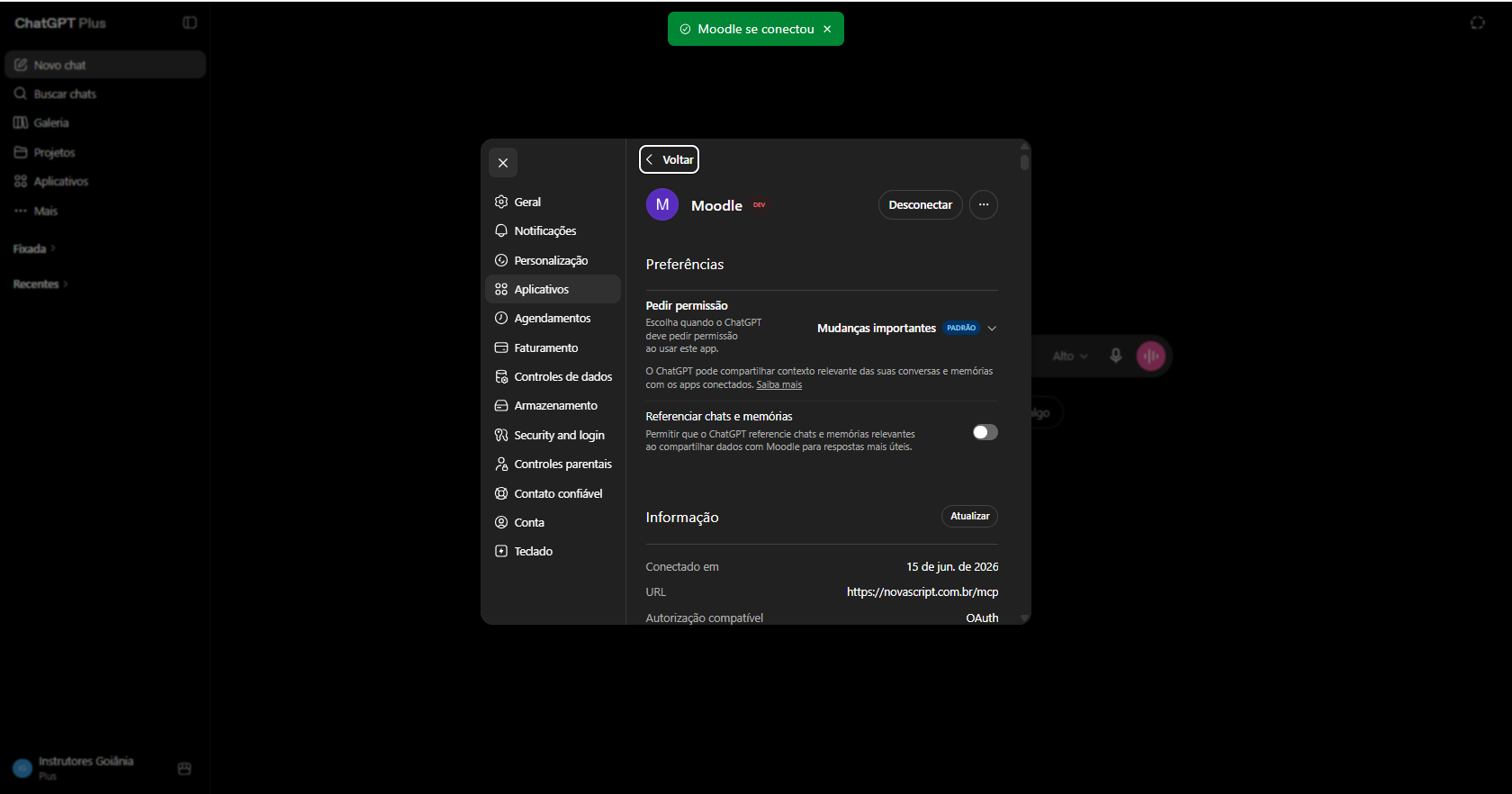Click the Atualizar button
1512x794 pixels.
(969, 516)
